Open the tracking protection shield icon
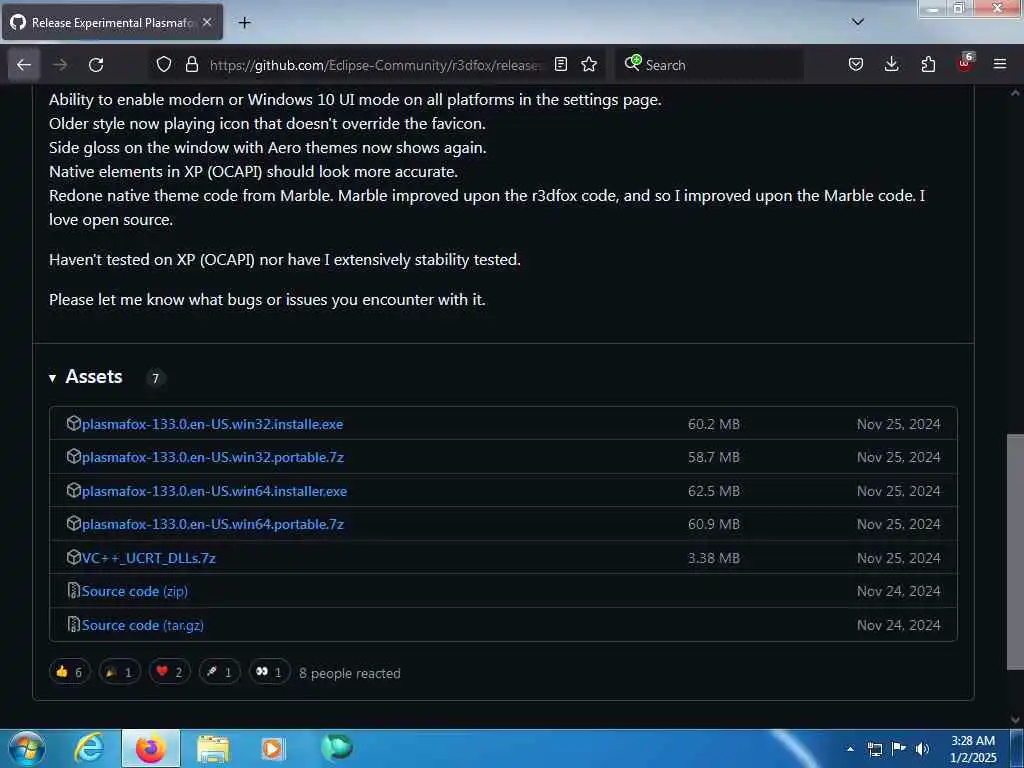 pyautogui.click(x=164, y=64)
